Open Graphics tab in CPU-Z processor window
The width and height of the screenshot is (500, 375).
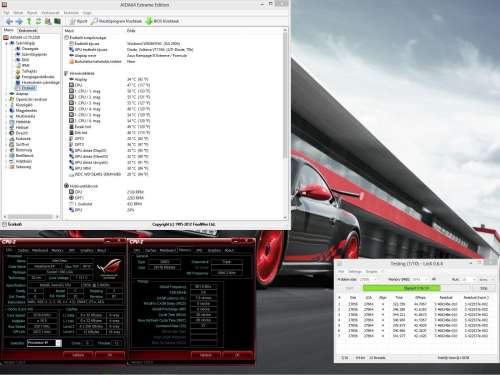point(87,250)
